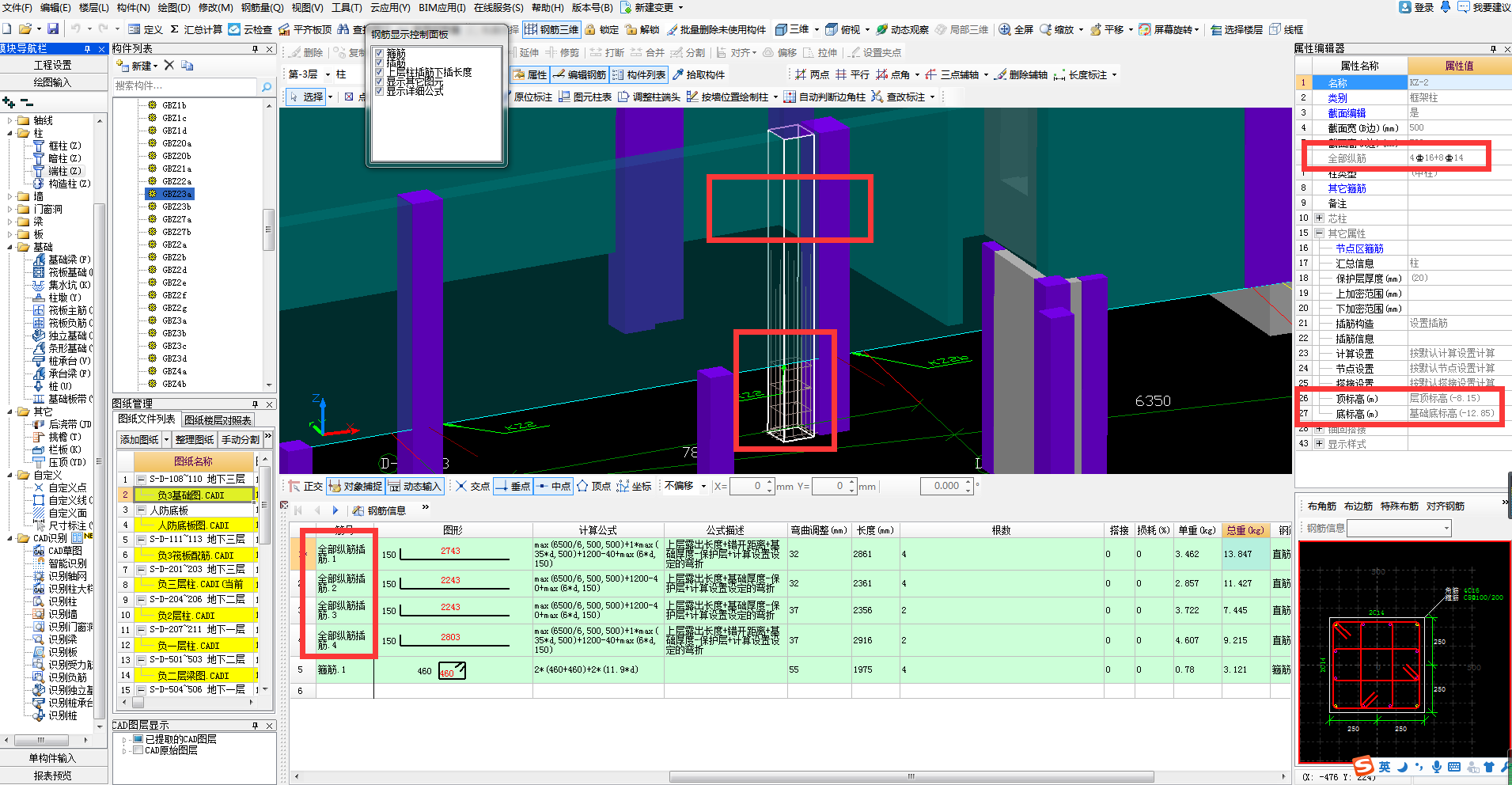Open 图元柱表 column table tool
The height and width of the screenshot is (785, 1512).
tap(585, 97)
